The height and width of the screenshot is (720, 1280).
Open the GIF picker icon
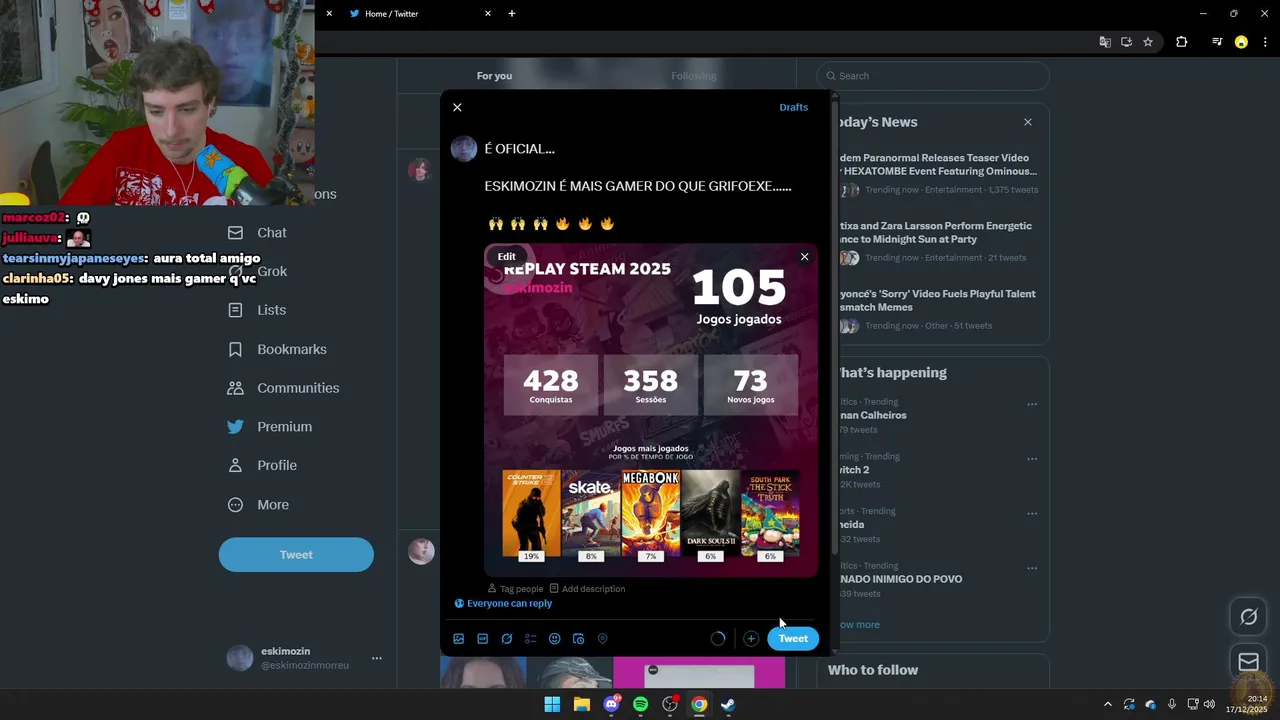[x=483, y=639]
